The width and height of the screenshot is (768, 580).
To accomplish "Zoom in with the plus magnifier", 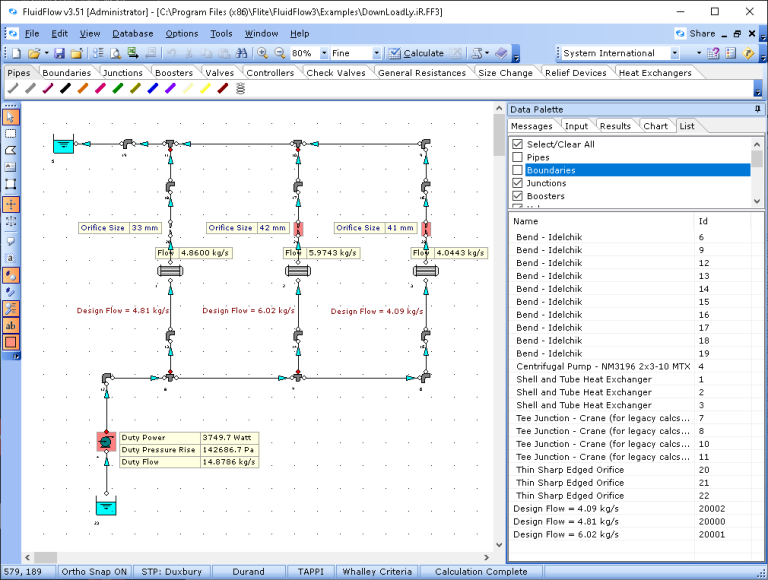I will (263, 53).
